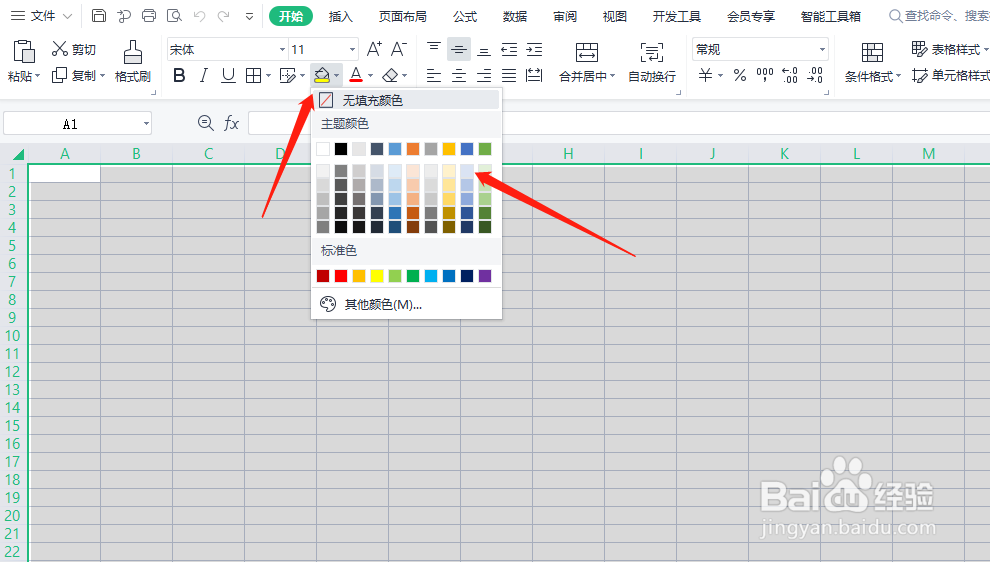Pick the black theme color swatch

[341, 149]
